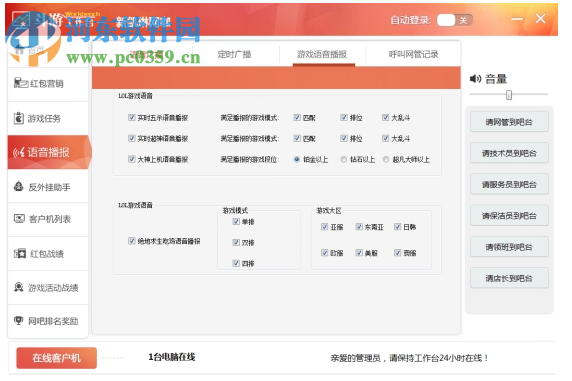Click the 请店长到吧台 button

point(509,278)
